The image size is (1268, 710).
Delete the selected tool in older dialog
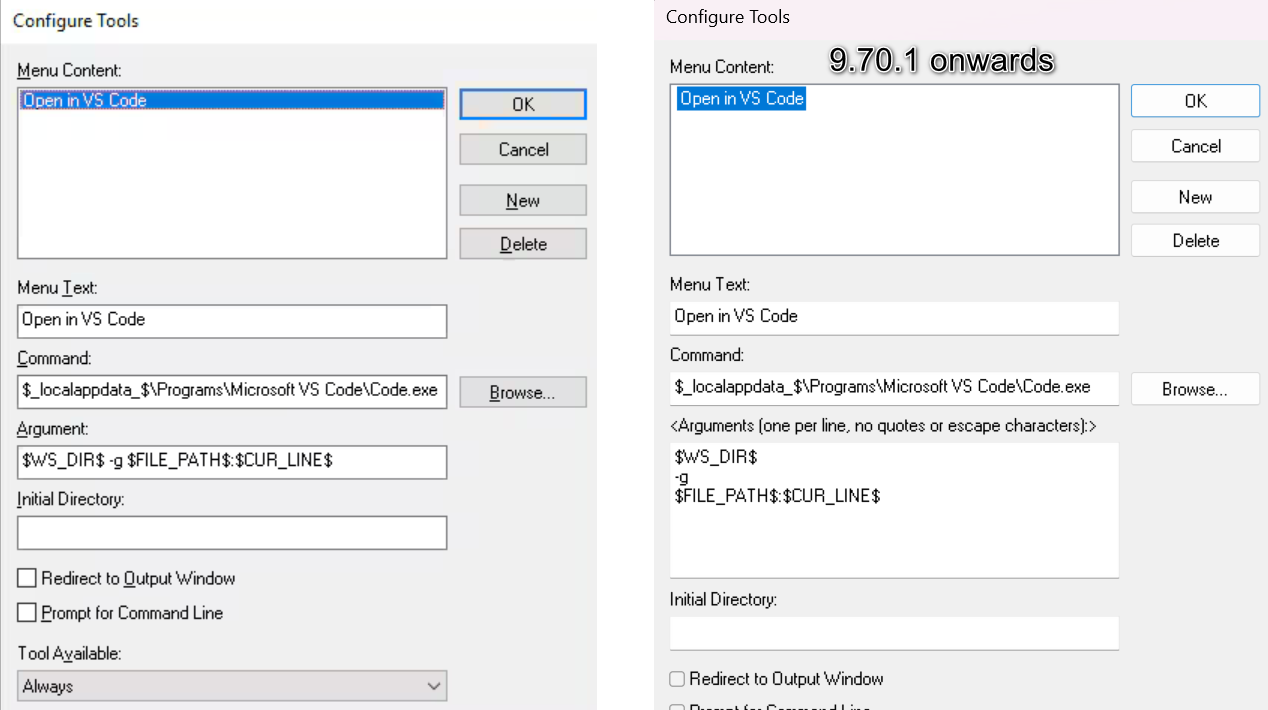pyautogui.click(x=523, y=244)
